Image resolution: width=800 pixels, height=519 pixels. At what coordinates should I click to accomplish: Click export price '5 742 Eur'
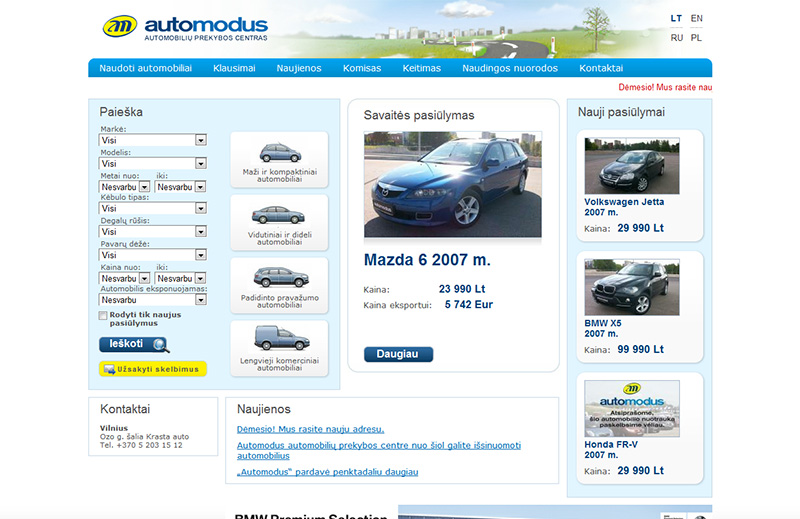(x=468, y=305)
